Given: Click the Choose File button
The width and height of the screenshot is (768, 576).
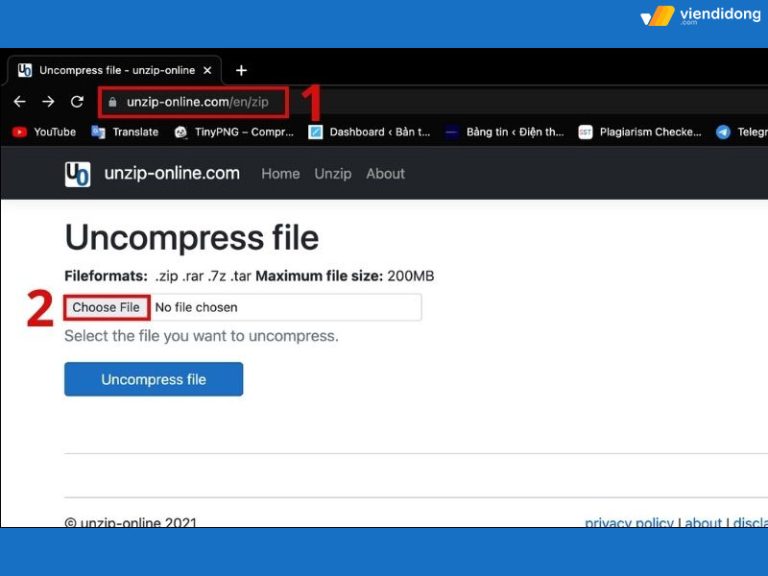Looking at the screenshot, I should [106, 307].
